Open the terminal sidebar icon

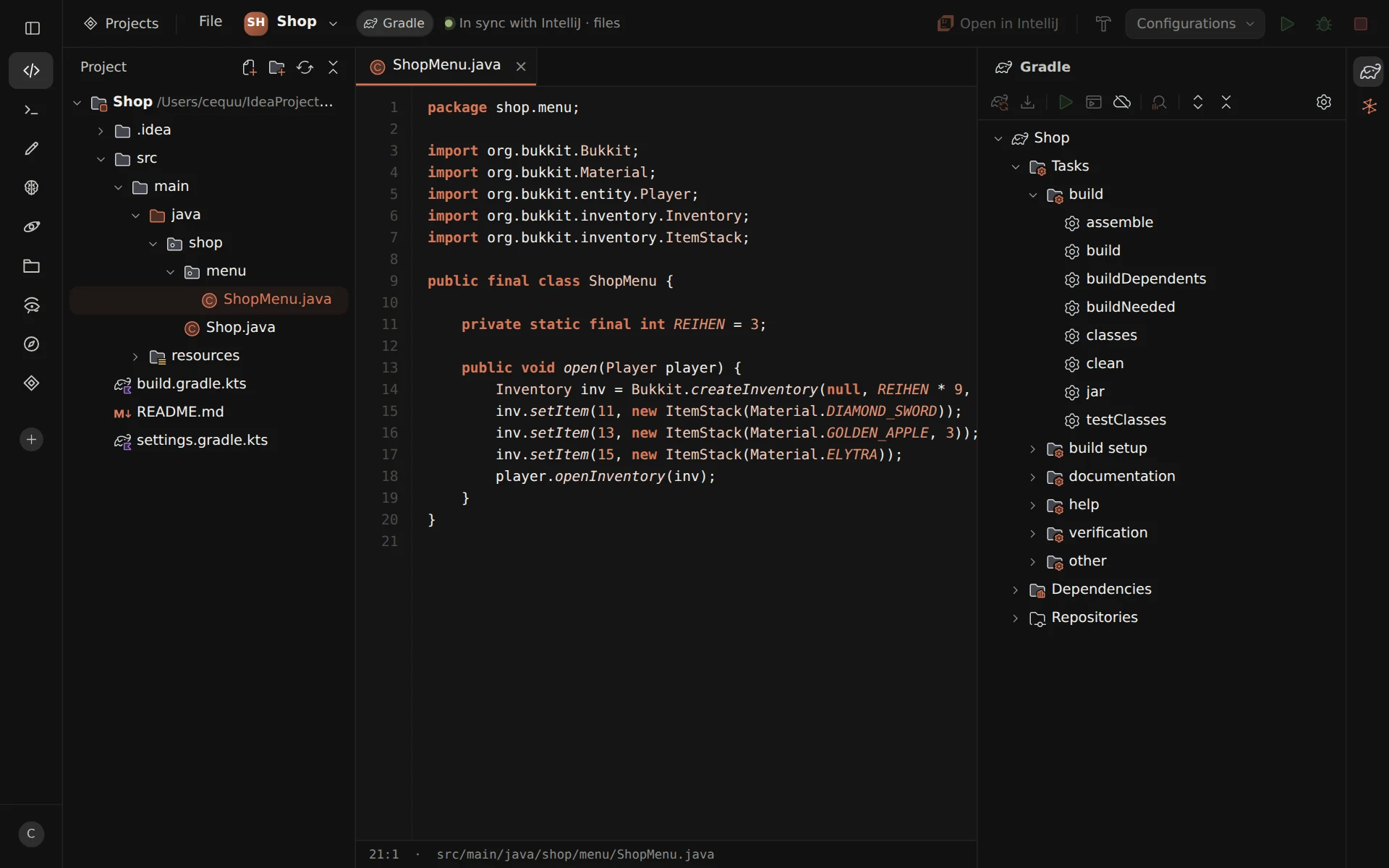click(x=31, y=110)
